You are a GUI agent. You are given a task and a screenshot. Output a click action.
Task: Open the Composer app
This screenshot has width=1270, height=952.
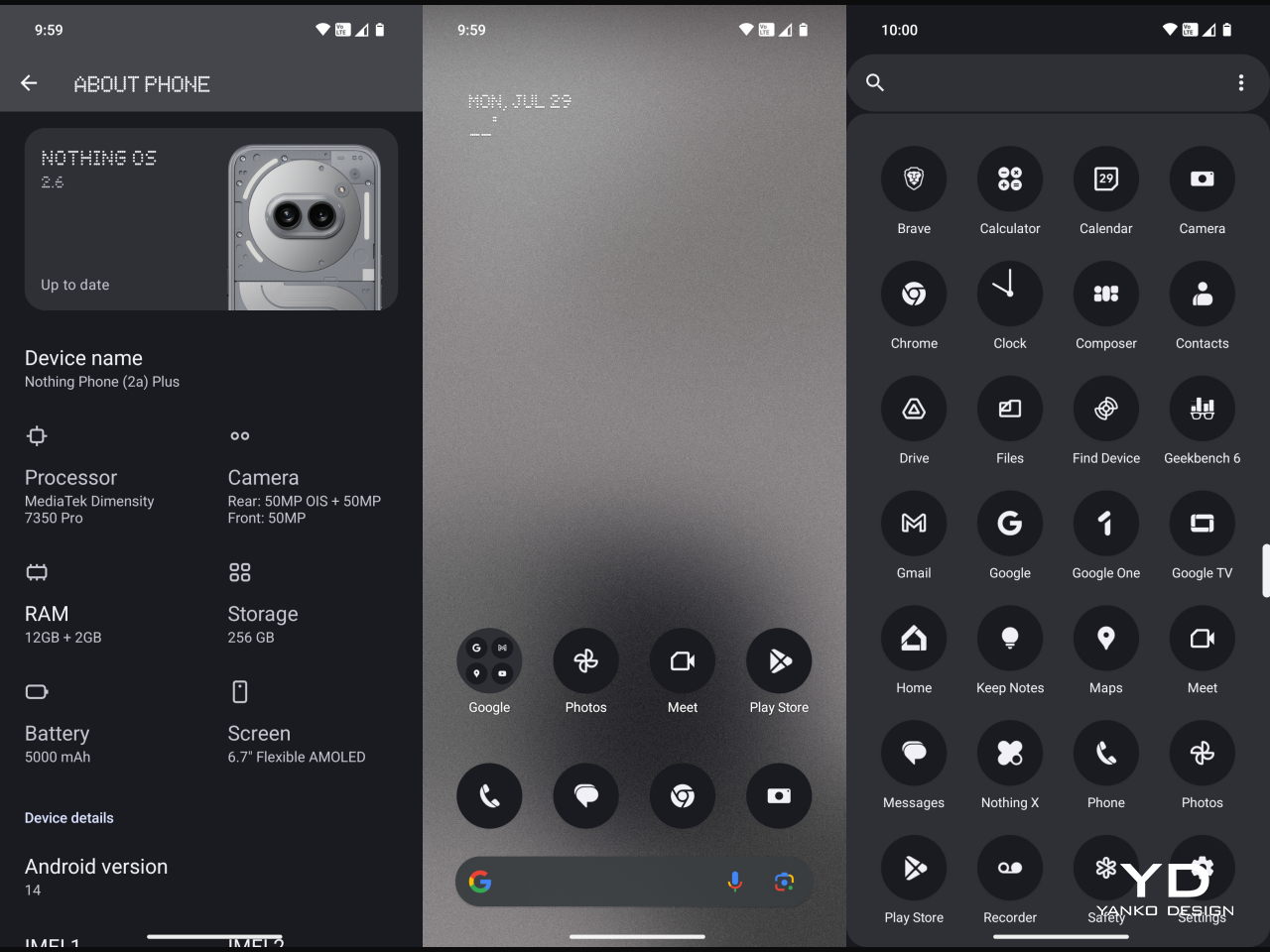tap(1105, 295)
